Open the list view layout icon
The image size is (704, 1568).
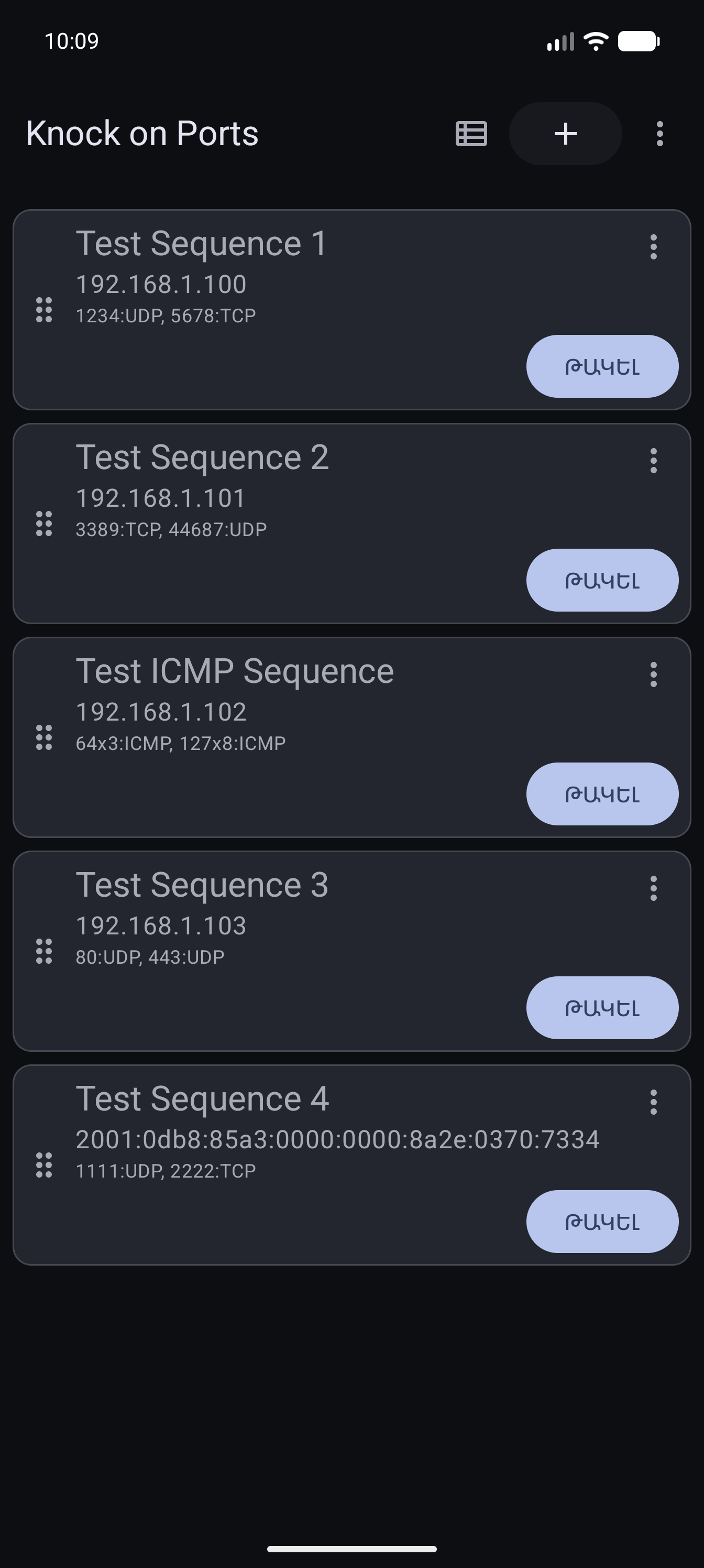pyautogui.click(x=471, y=134)
